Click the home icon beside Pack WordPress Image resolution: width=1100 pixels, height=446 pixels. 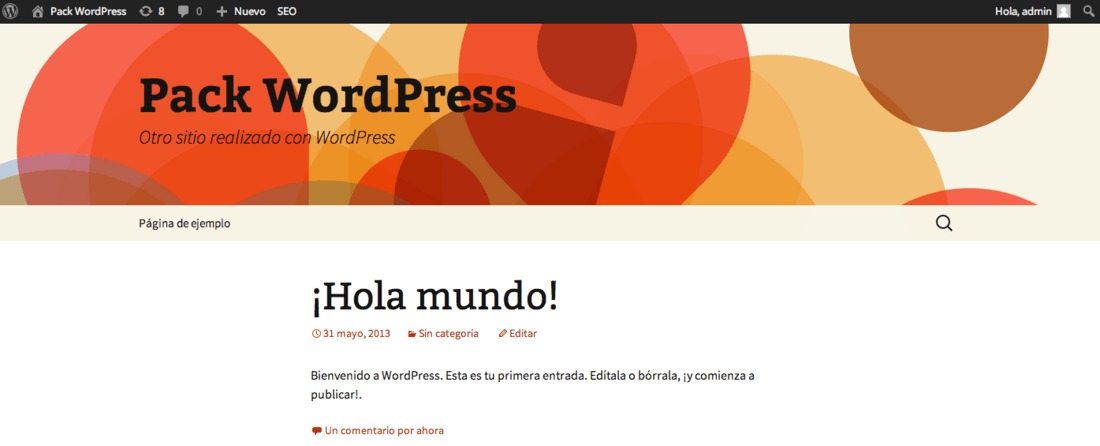coord(38,11)
